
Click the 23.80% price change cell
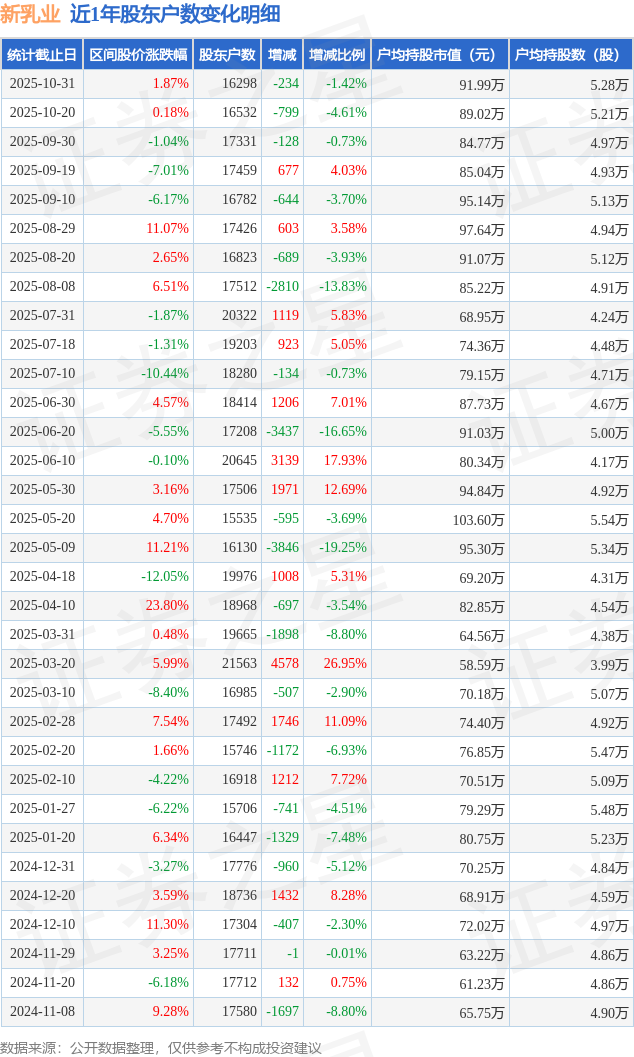[166, 606]
